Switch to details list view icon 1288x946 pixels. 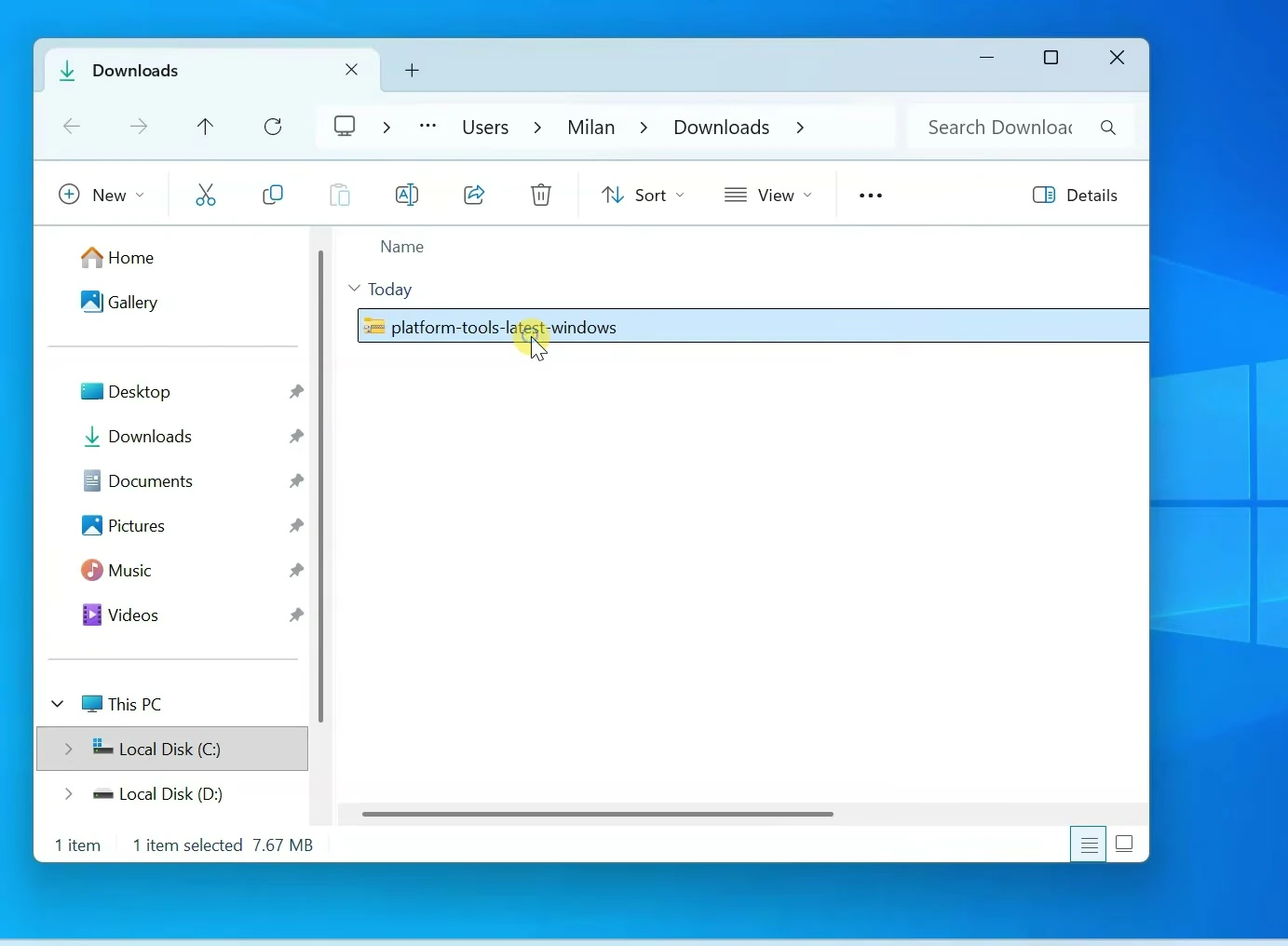tap(1089, 845)
